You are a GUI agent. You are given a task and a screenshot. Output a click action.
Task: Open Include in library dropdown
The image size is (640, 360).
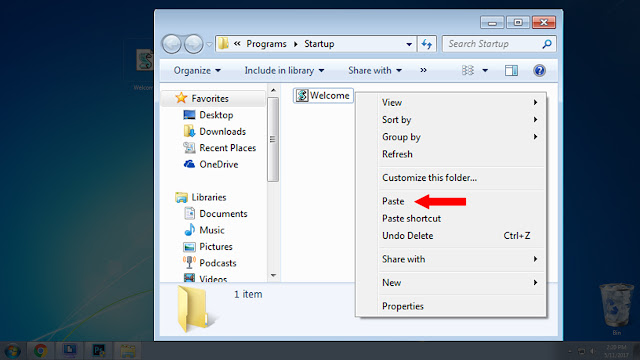(x=284, y=71)
